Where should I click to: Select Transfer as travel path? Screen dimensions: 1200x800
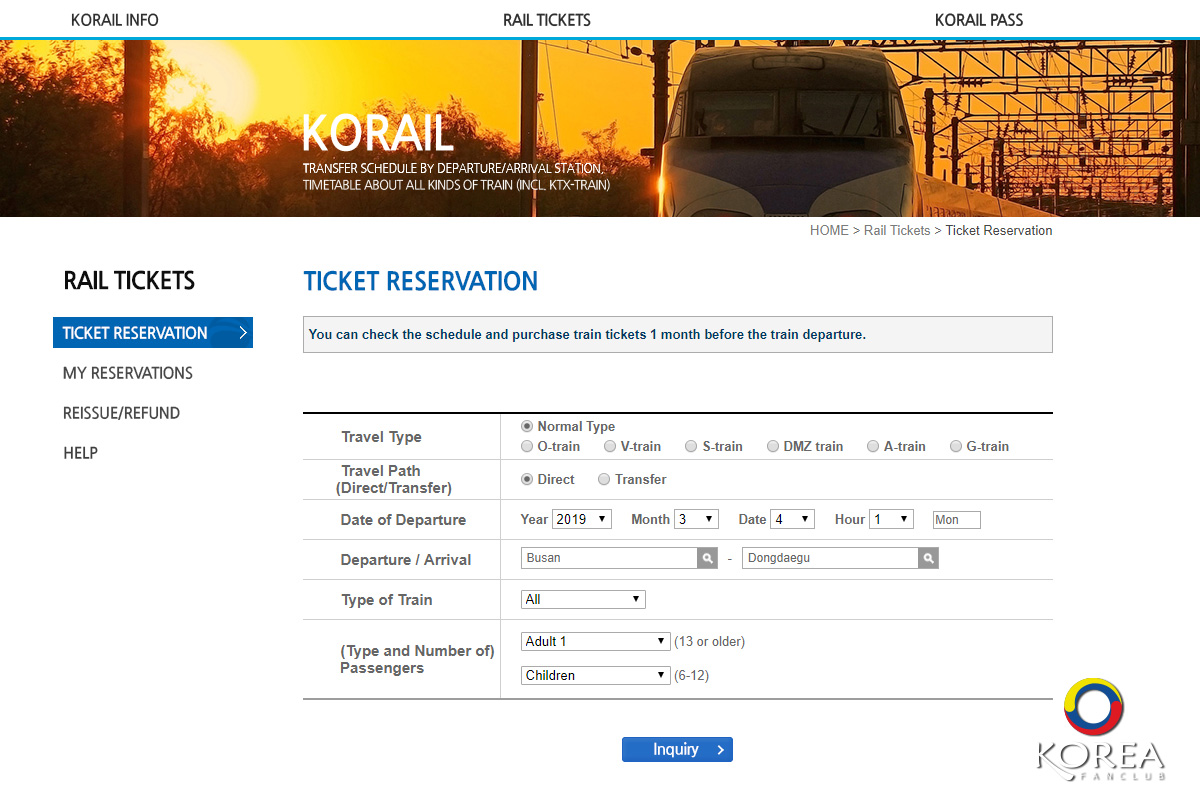pyautogui.click(x=604, y=480)
